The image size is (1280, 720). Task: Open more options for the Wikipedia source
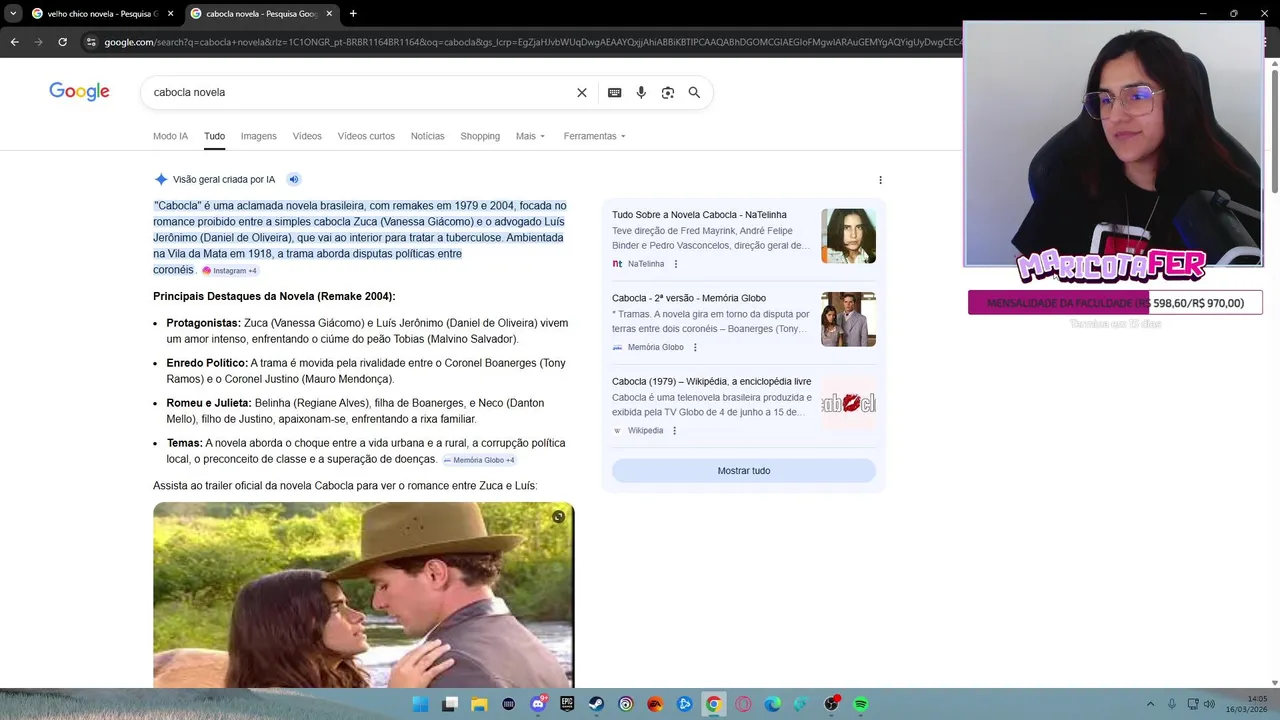674,430
